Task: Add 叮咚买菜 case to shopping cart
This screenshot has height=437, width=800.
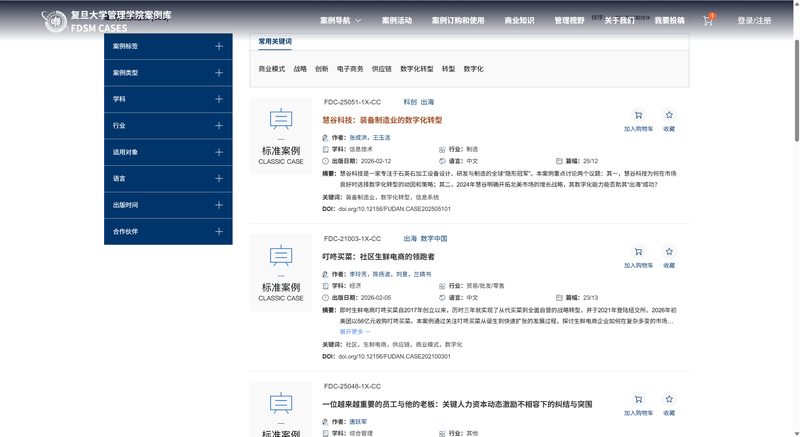Action: [638, 257]
